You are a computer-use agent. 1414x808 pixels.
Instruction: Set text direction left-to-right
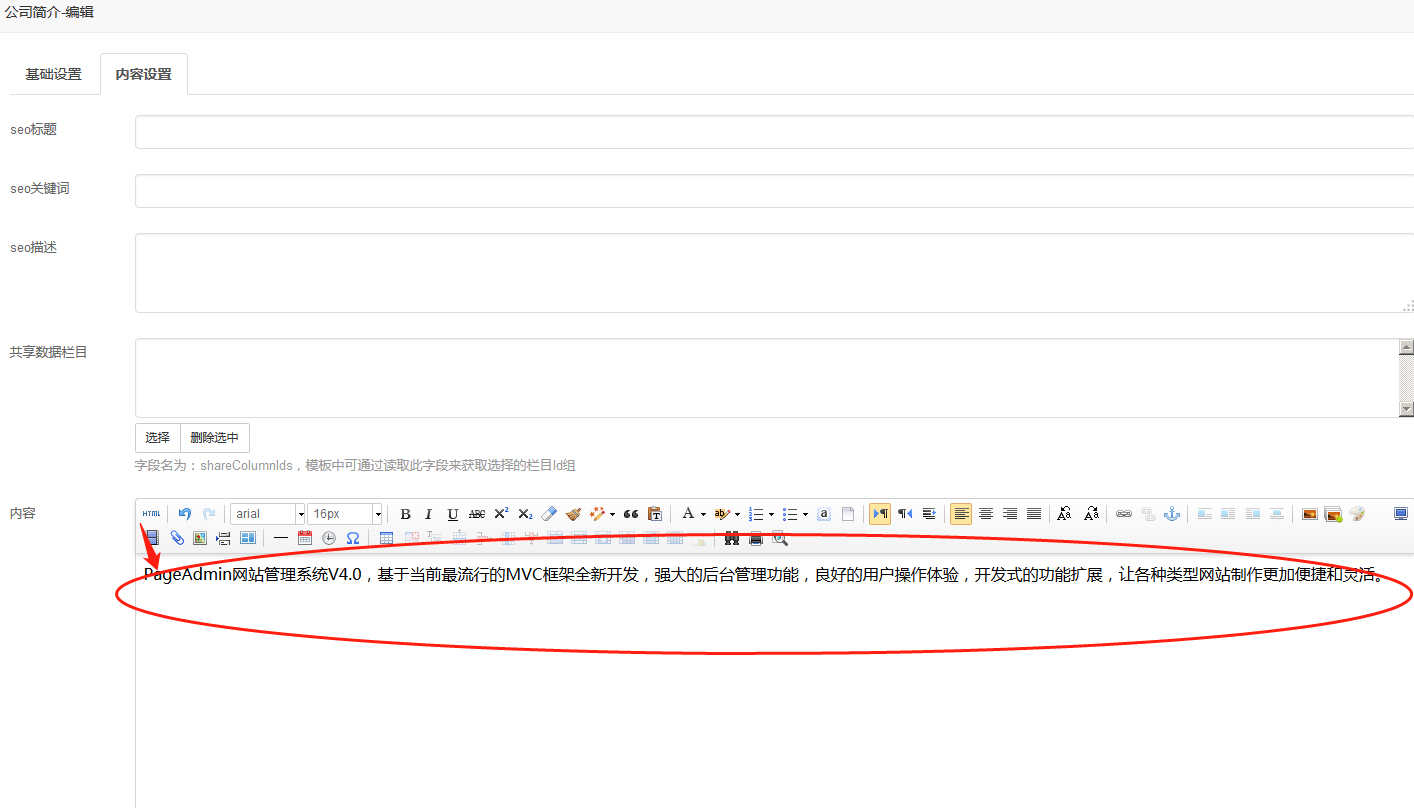click(880, 514)
